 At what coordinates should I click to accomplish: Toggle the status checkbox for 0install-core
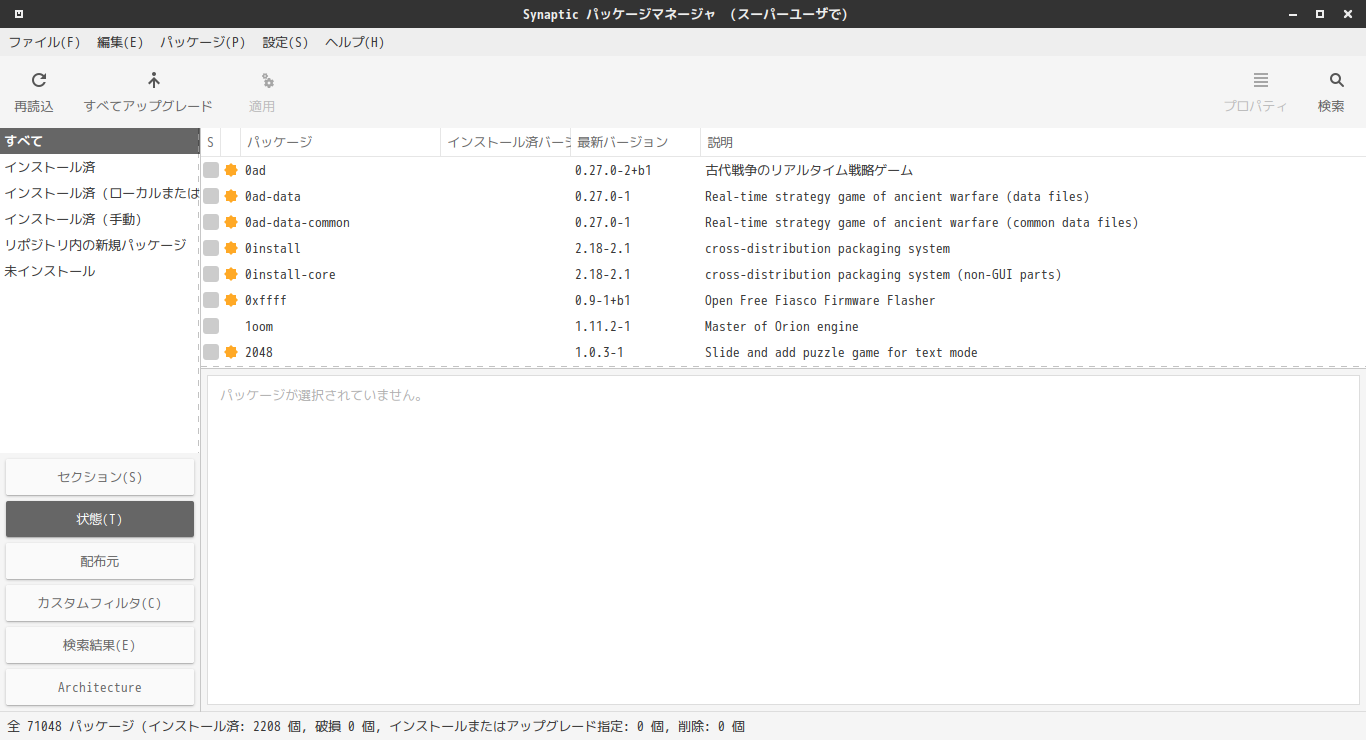[211, 274]
